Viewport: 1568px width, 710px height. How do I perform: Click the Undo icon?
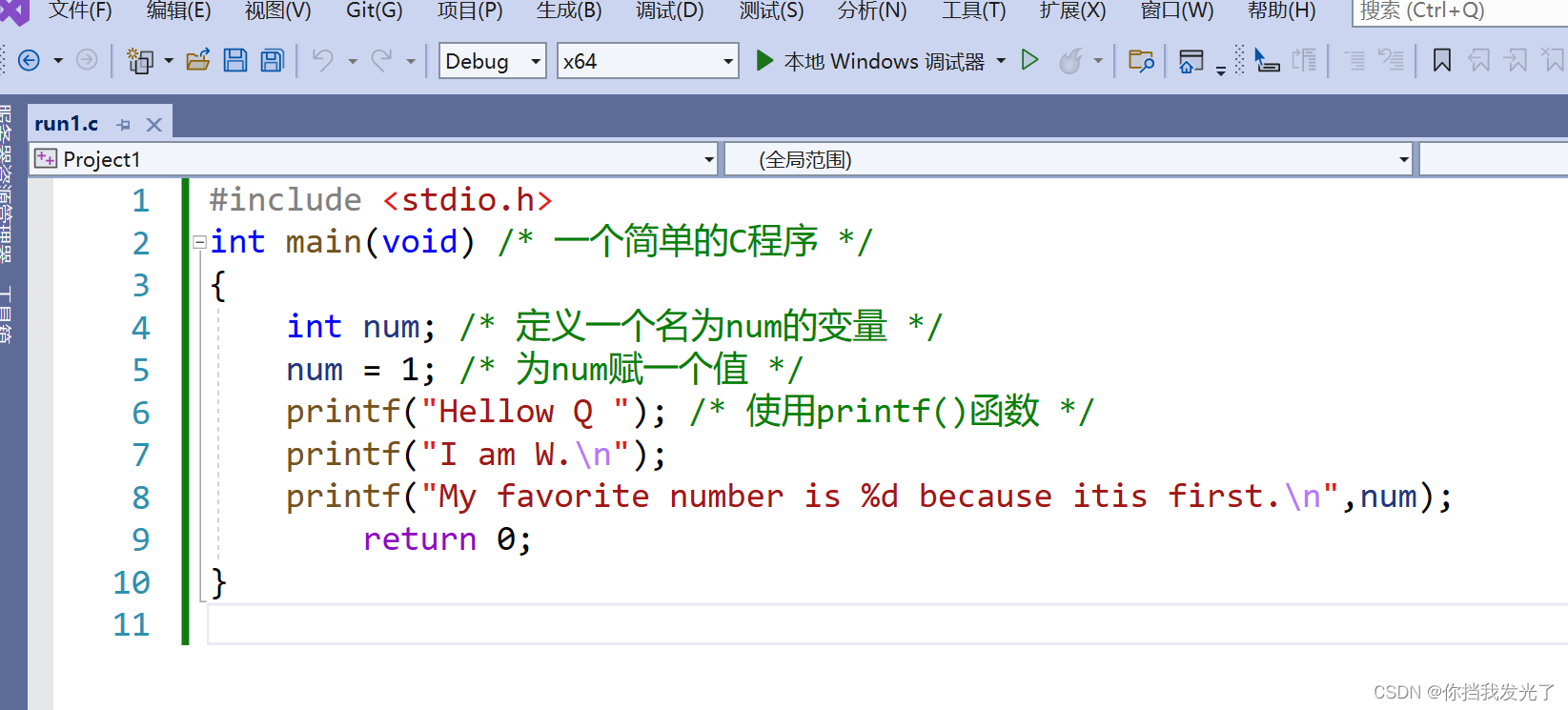click(323, 61)
